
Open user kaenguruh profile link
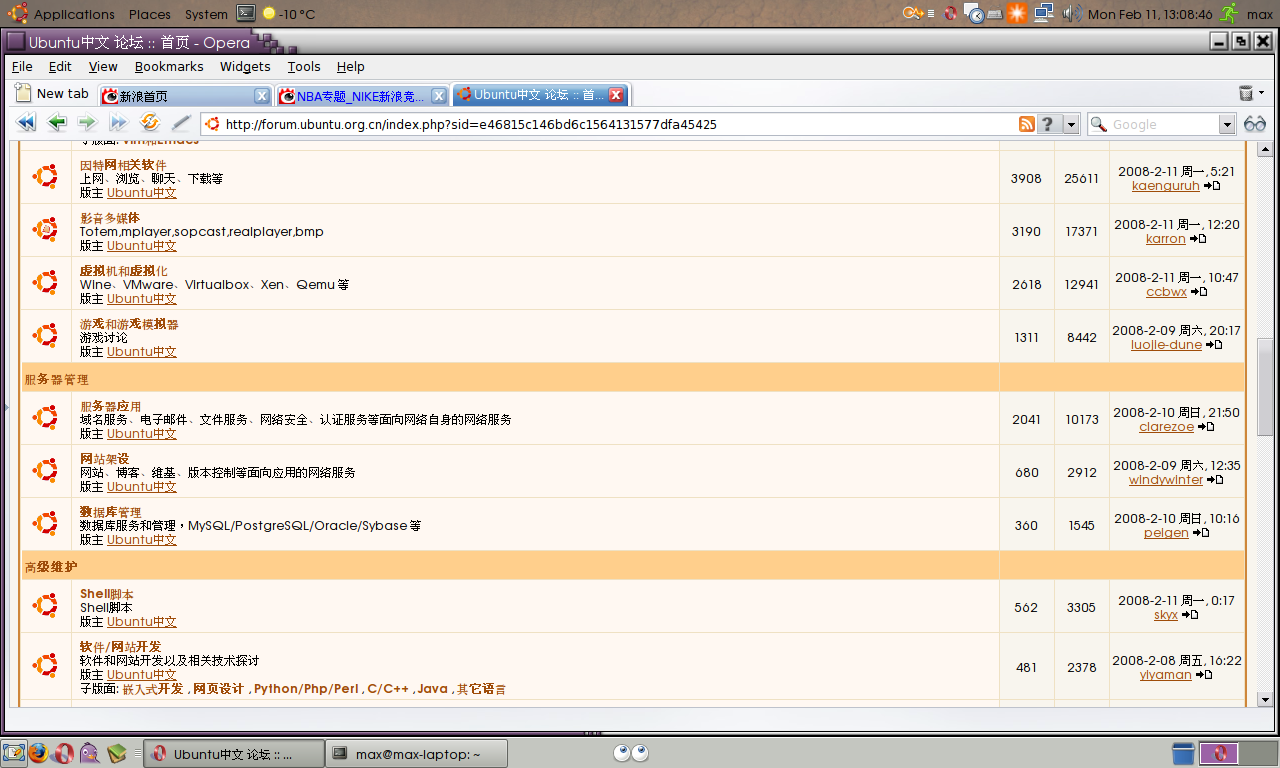pos(1165,185)
